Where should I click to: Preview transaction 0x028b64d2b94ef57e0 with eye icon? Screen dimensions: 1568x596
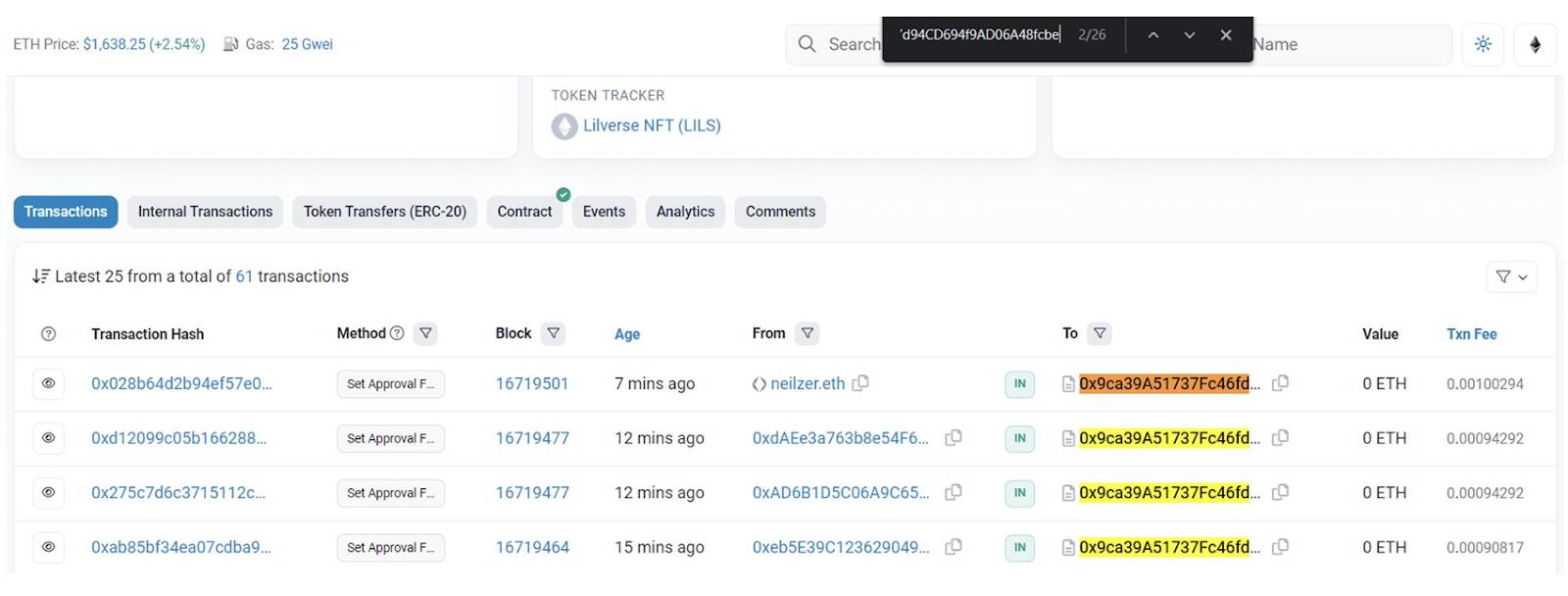pyautogui.click(x=48, y=384)
